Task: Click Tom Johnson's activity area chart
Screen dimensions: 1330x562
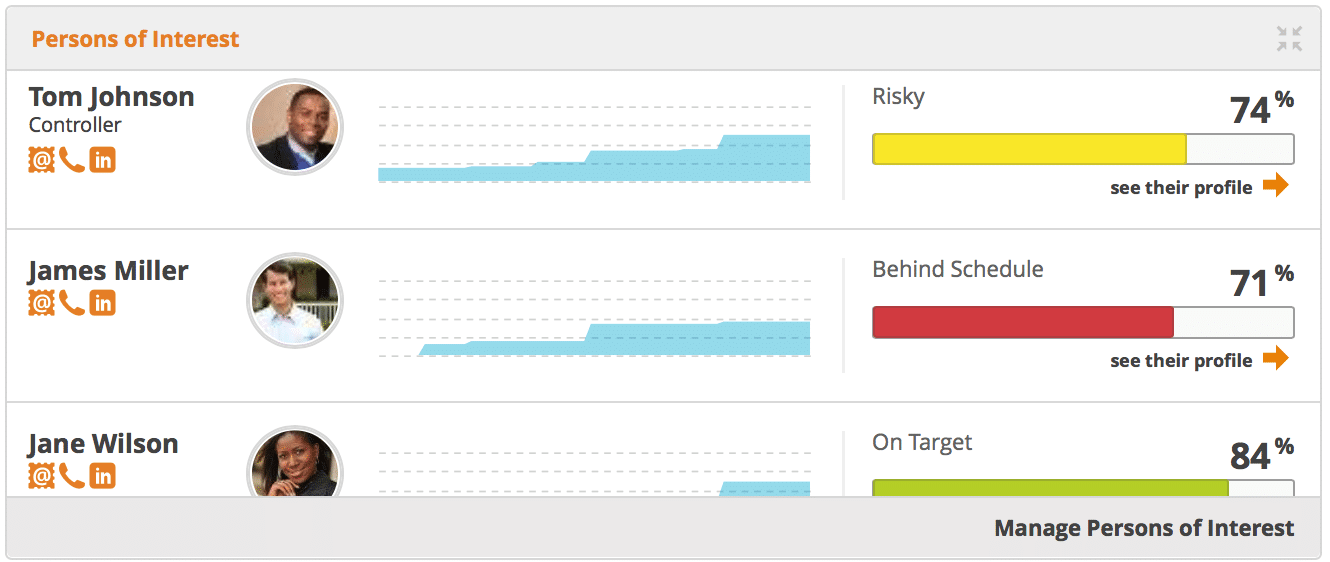Action: pos(594,145)
